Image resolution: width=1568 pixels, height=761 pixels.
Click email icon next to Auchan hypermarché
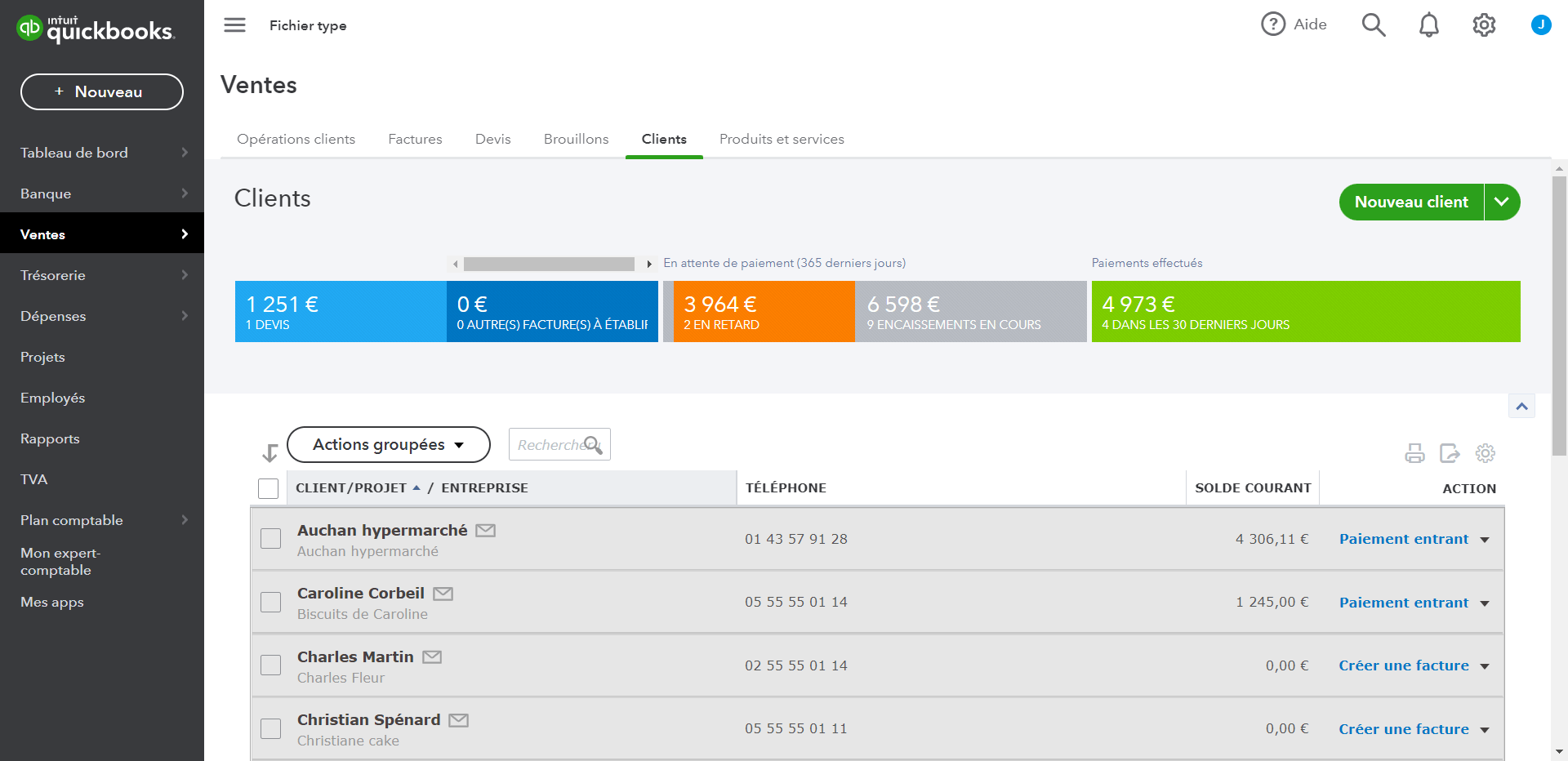pos(485,531)
